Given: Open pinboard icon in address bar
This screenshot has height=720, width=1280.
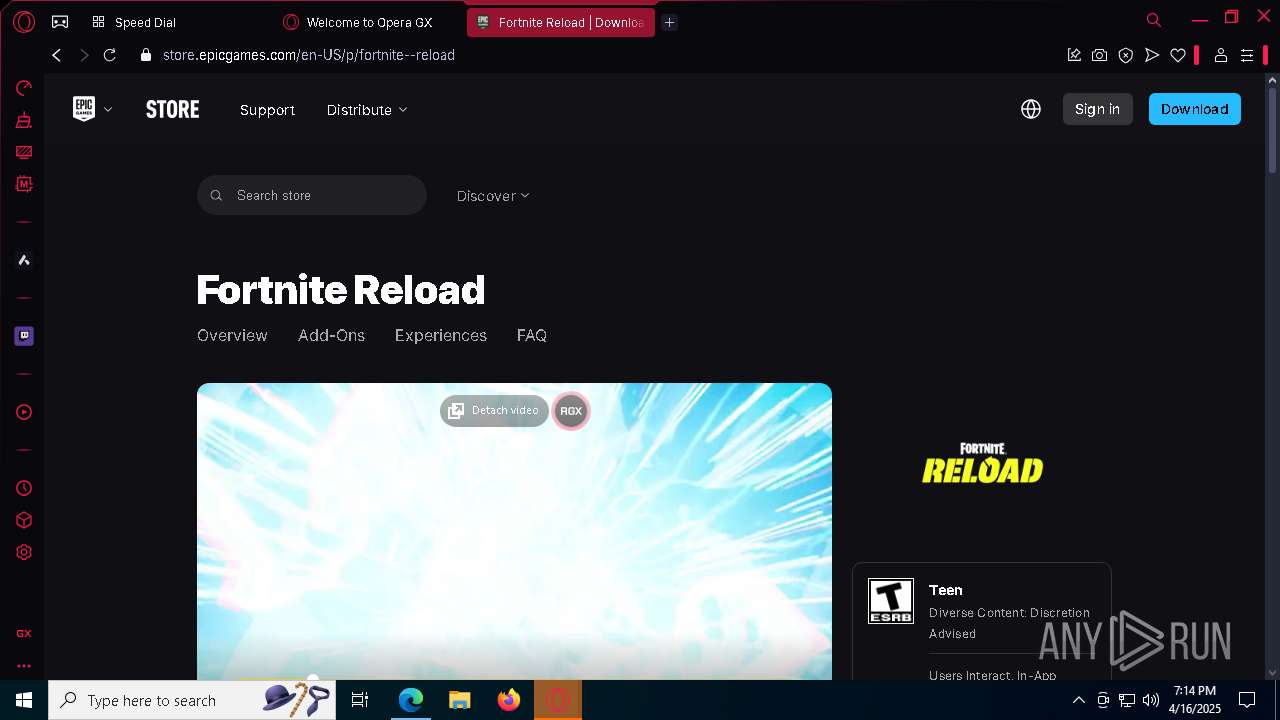Looking at the screenshot, I should pos(1074,55).
